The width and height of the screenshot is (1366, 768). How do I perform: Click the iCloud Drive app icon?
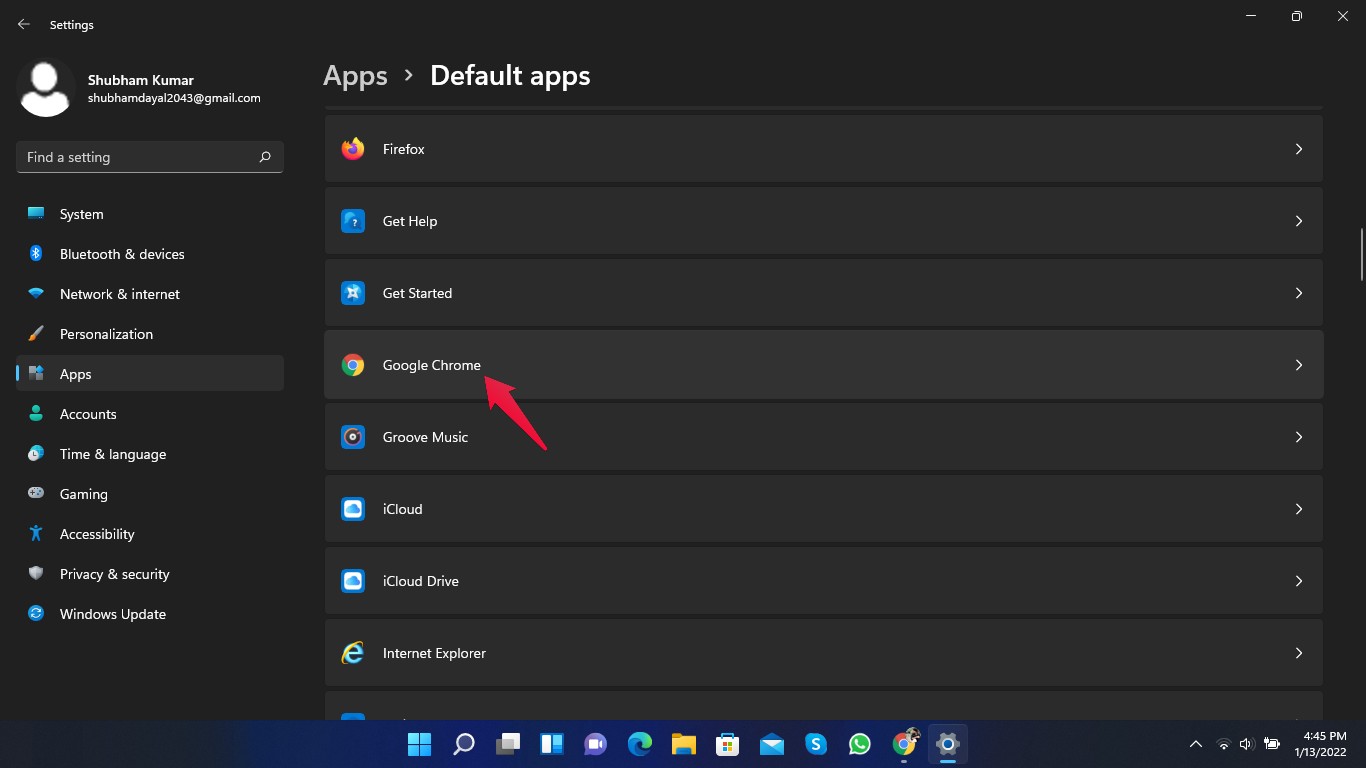click(353, 581)
